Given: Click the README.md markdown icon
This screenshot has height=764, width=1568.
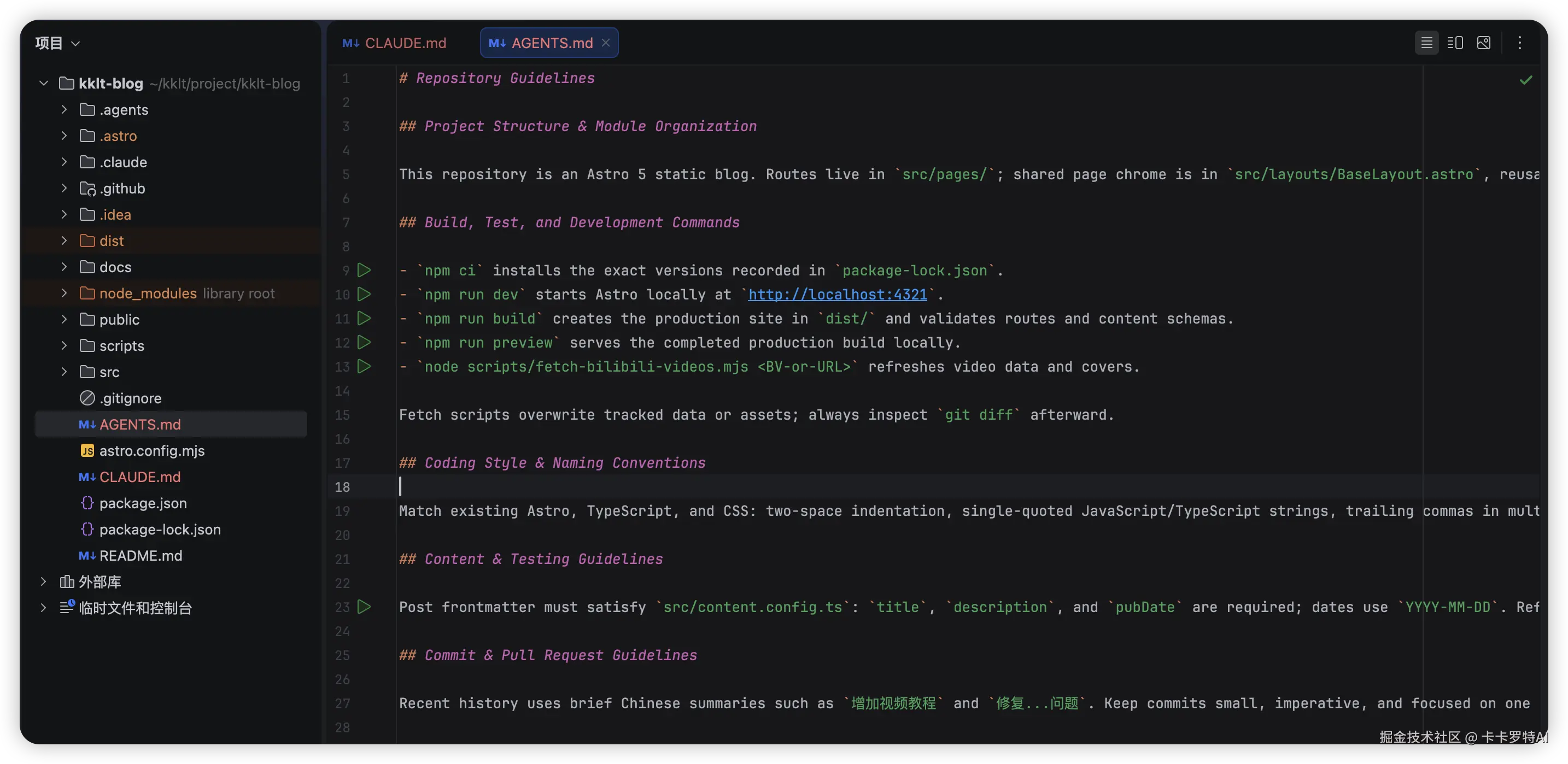Looking at the screenshot, I should pos(87,555).
